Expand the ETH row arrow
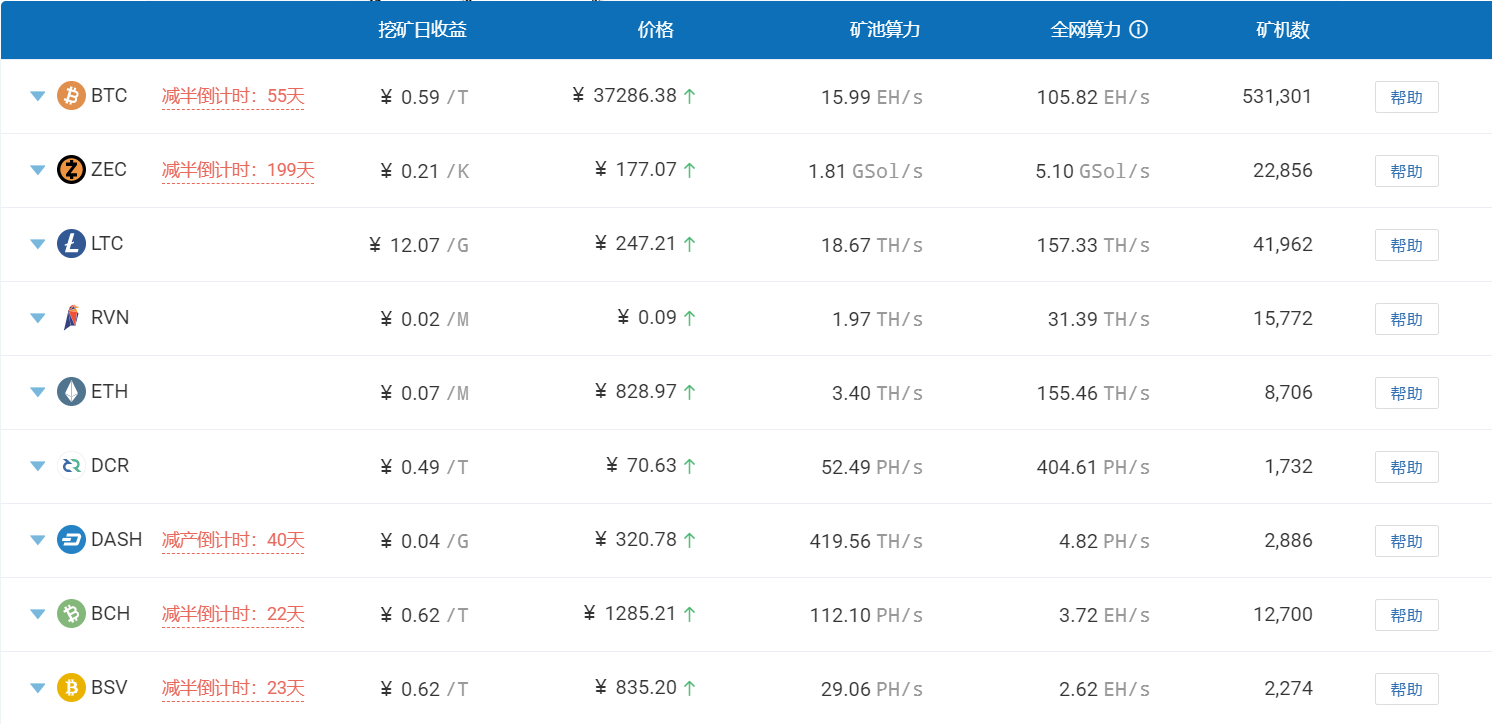 (38, 393)
